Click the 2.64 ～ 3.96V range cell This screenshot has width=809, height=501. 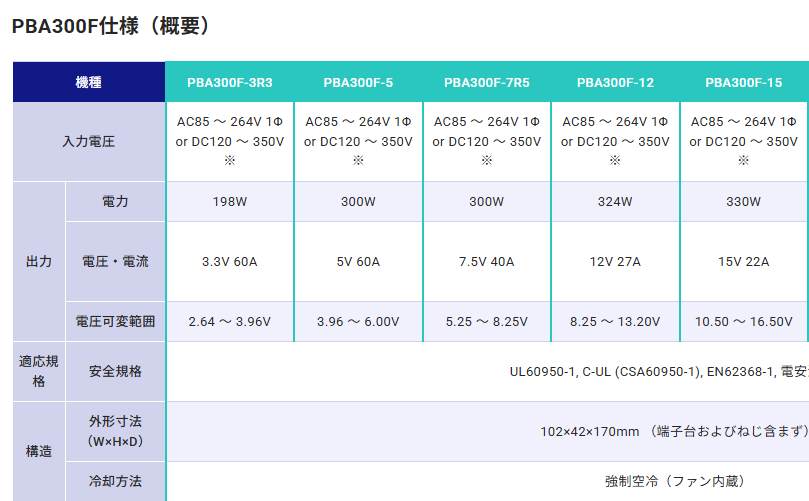[230, 321]
